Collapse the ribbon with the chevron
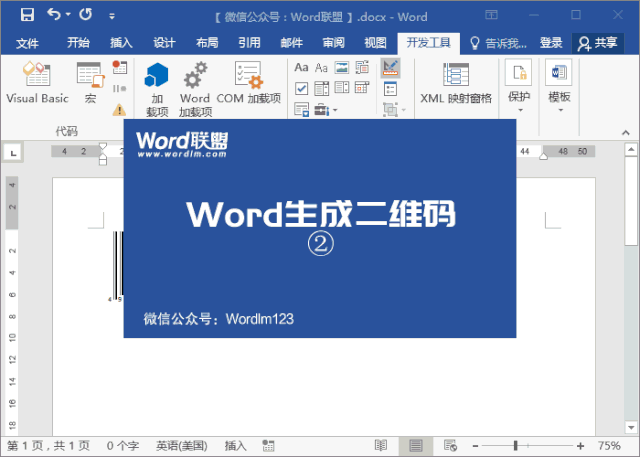The image size is (640, 457). tap(626, 133)
